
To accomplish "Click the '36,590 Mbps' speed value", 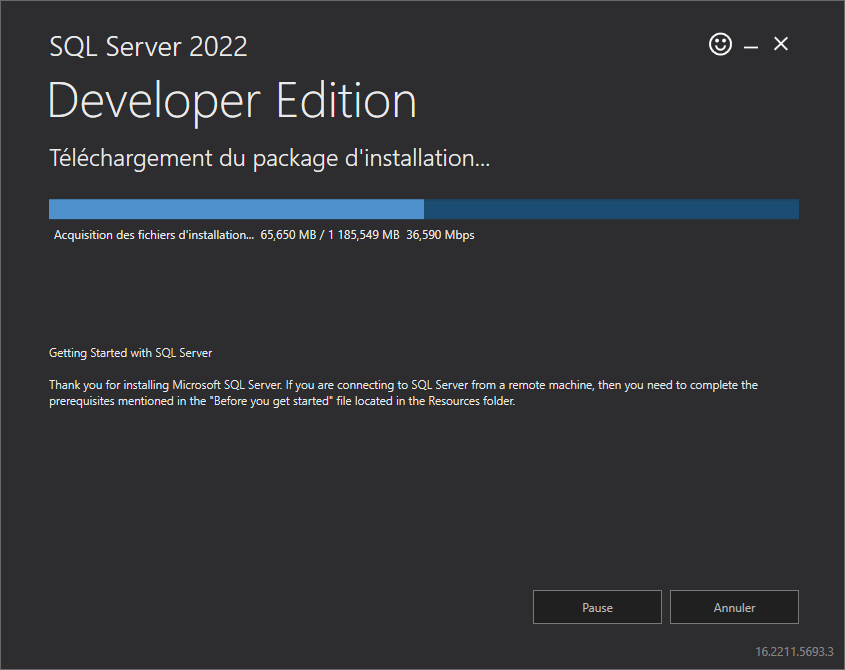I will pyautogui.click(x=440, y=235).
